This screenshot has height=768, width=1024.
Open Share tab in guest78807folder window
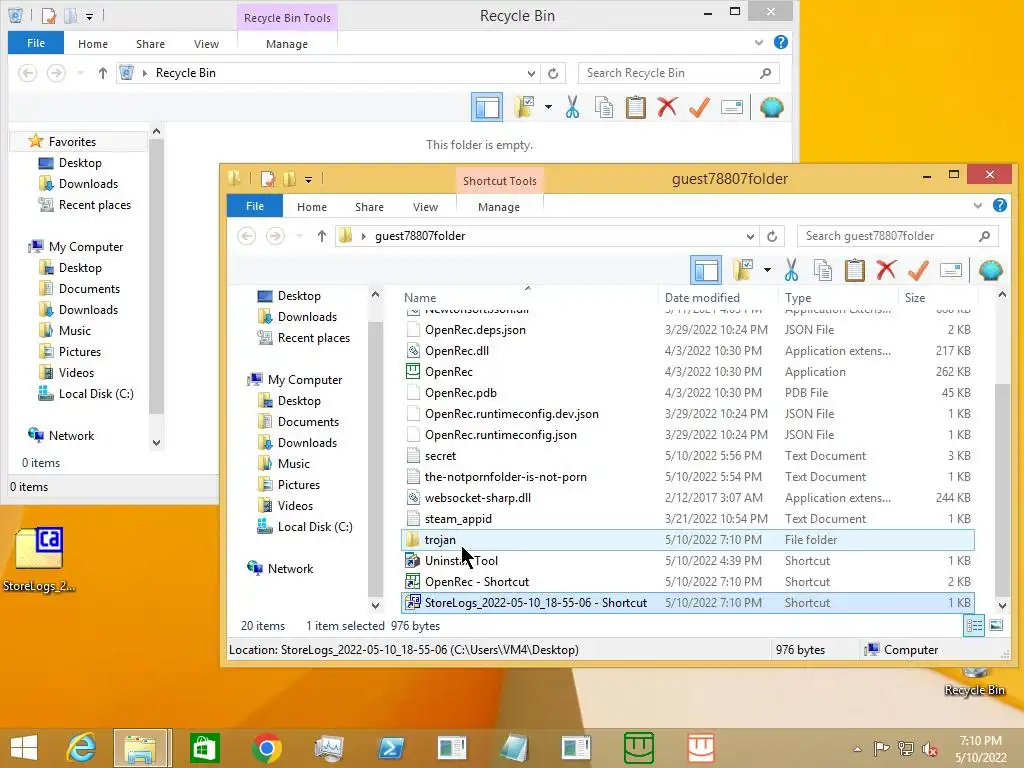pos(369,207)
